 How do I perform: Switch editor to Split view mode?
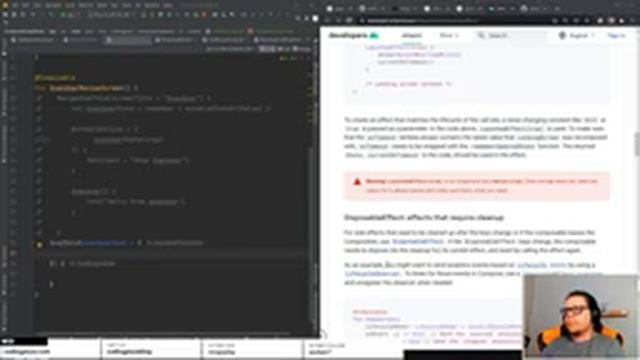pos(284,49)
